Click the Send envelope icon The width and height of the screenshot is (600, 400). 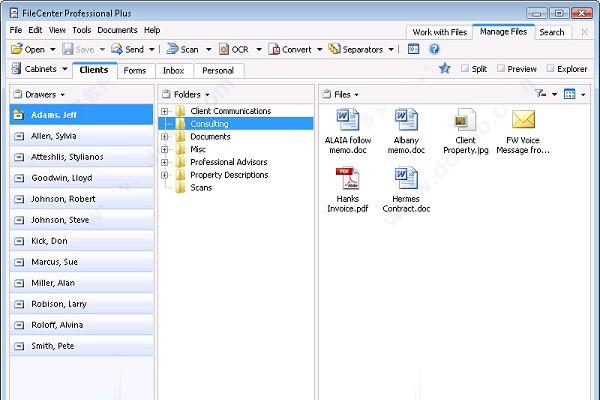click(x=117, y=49)
